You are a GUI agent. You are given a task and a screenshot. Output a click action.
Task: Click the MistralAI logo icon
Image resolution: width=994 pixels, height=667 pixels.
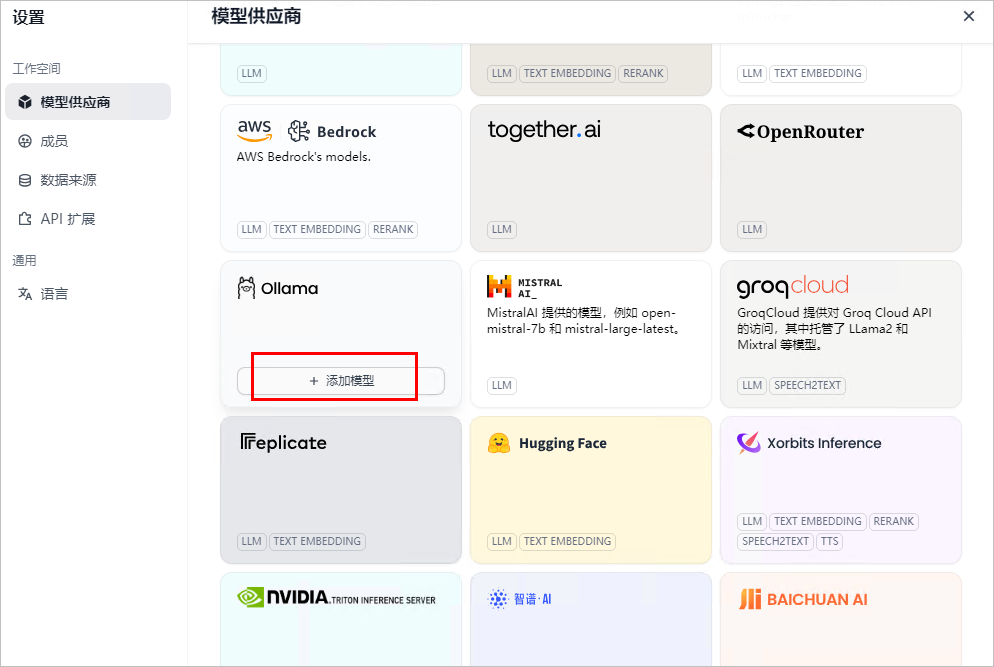pyautogui.click(x=499, y=287)
